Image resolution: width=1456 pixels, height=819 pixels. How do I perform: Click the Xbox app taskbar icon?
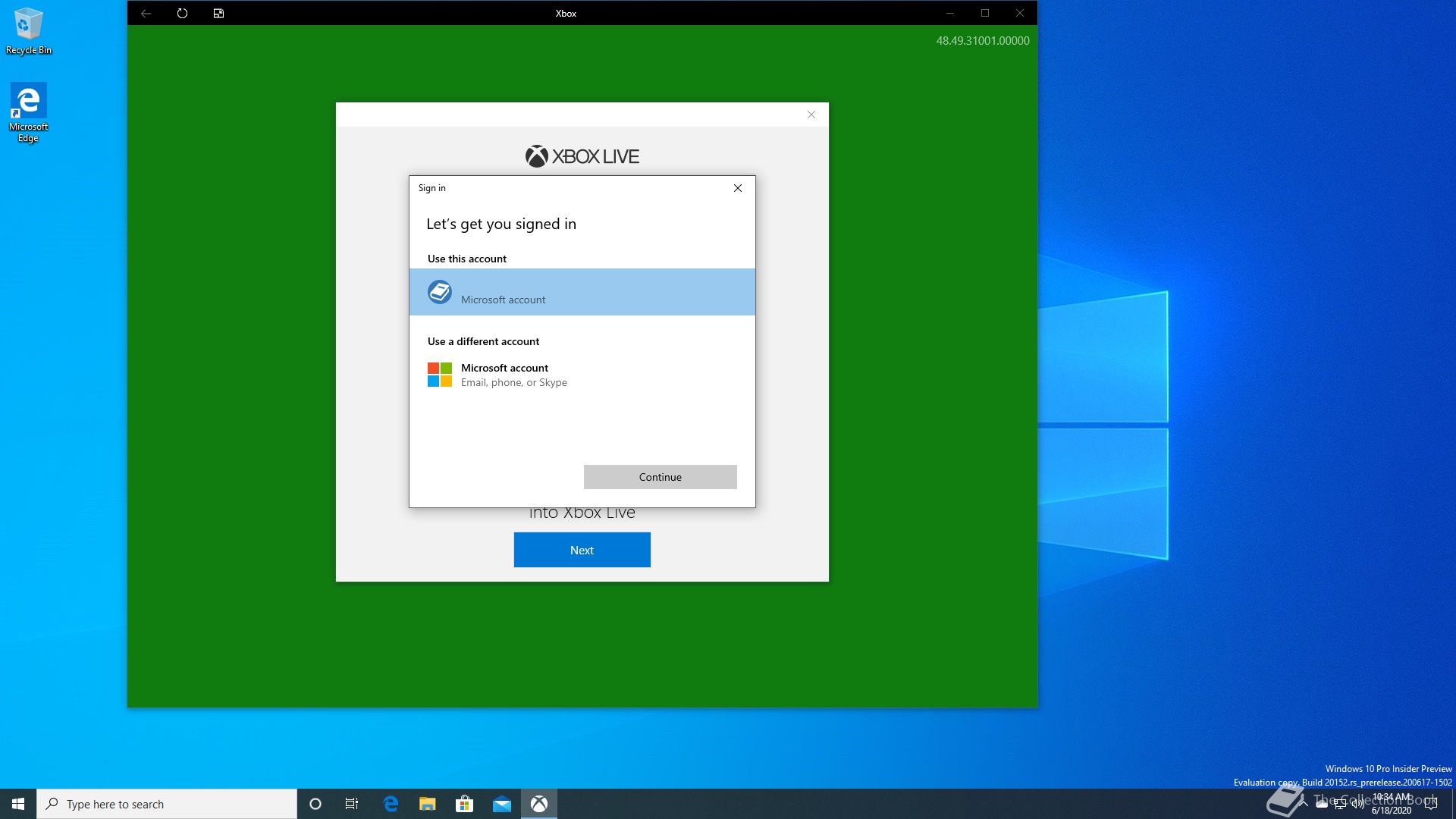(x=539, y=804)
